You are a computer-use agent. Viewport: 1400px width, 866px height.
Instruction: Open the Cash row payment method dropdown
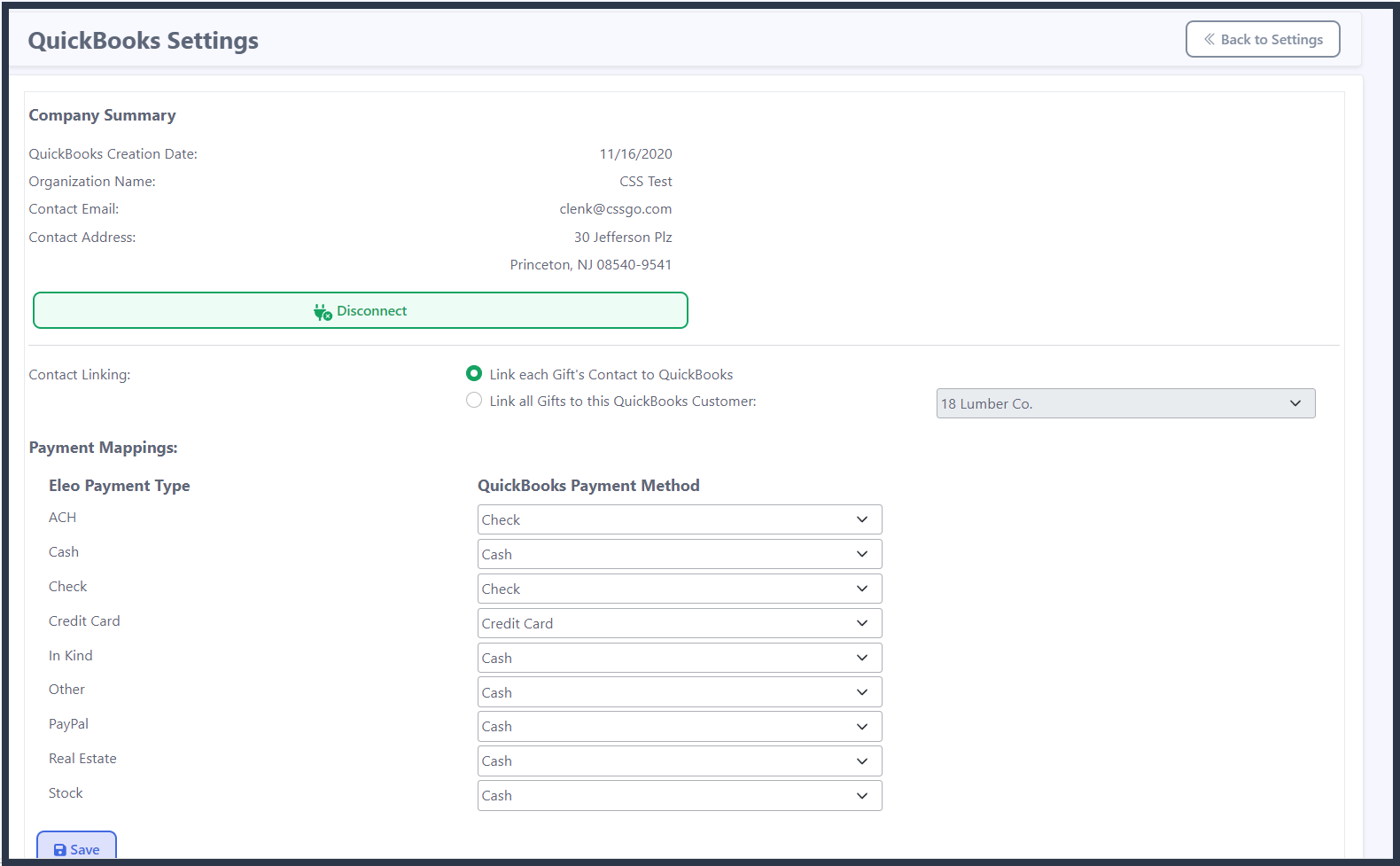click(680, 554)
